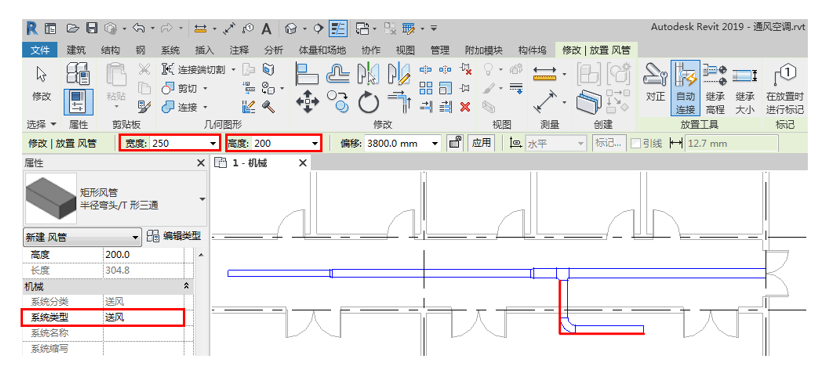Toggle the lock icon beside offset field
The height and width of the screenshot is (371, 829).
(x=453, y=143)
